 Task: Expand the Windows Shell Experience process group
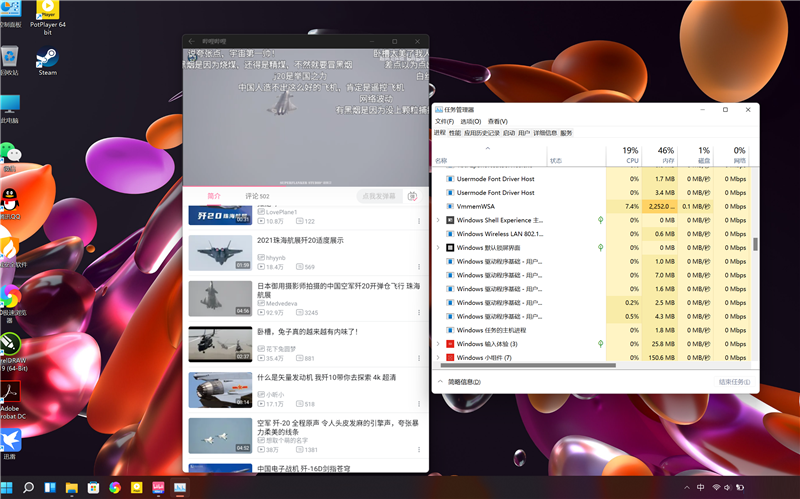click(438, 220)
